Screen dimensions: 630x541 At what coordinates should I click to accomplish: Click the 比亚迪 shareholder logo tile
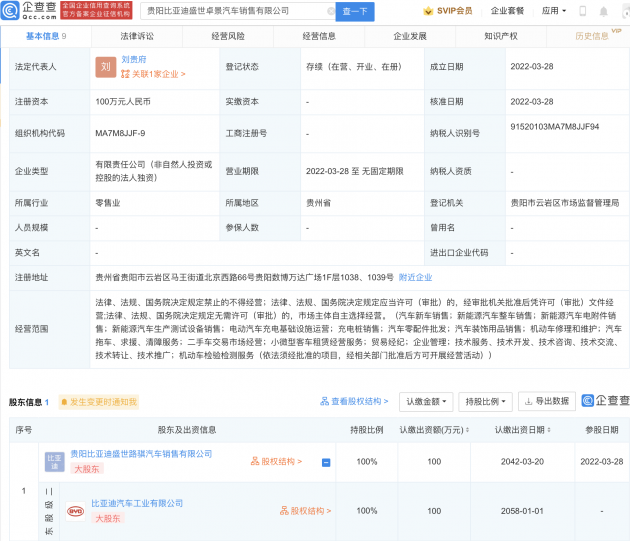[55, 462]
